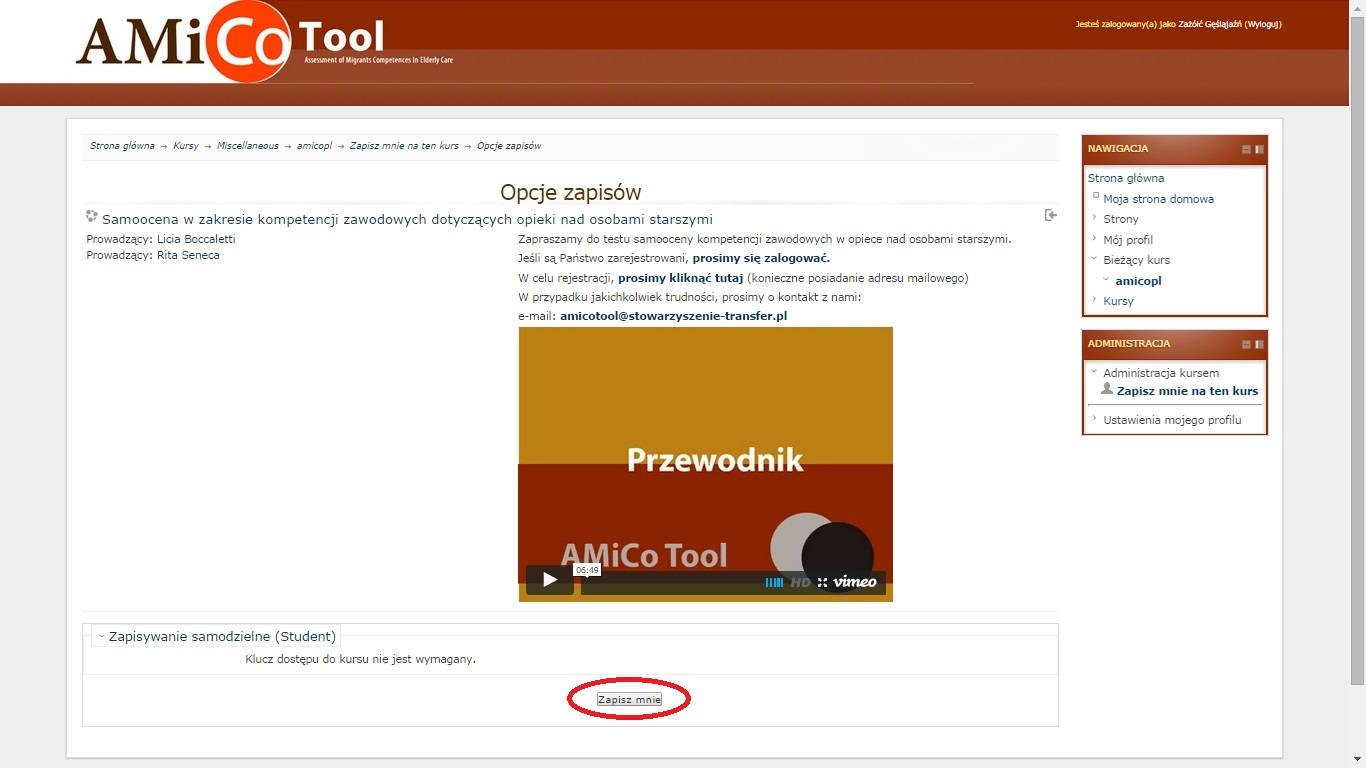The image size is (1366, 768).
Task: Seek in the video progress bar
Action: (x=670, y=582)
